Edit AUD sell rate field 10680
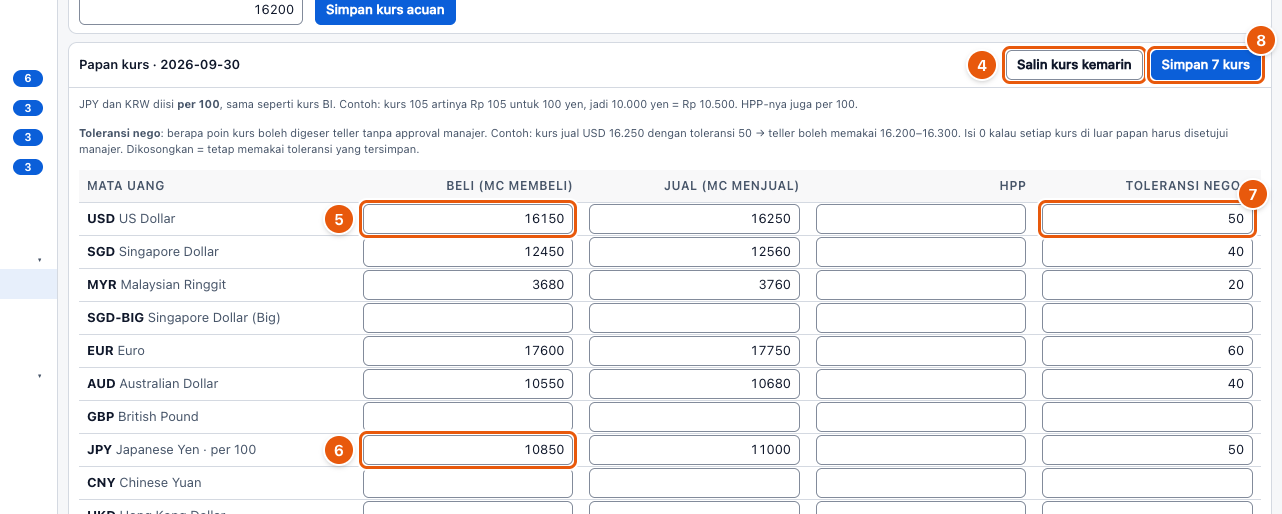 [694, 384]
